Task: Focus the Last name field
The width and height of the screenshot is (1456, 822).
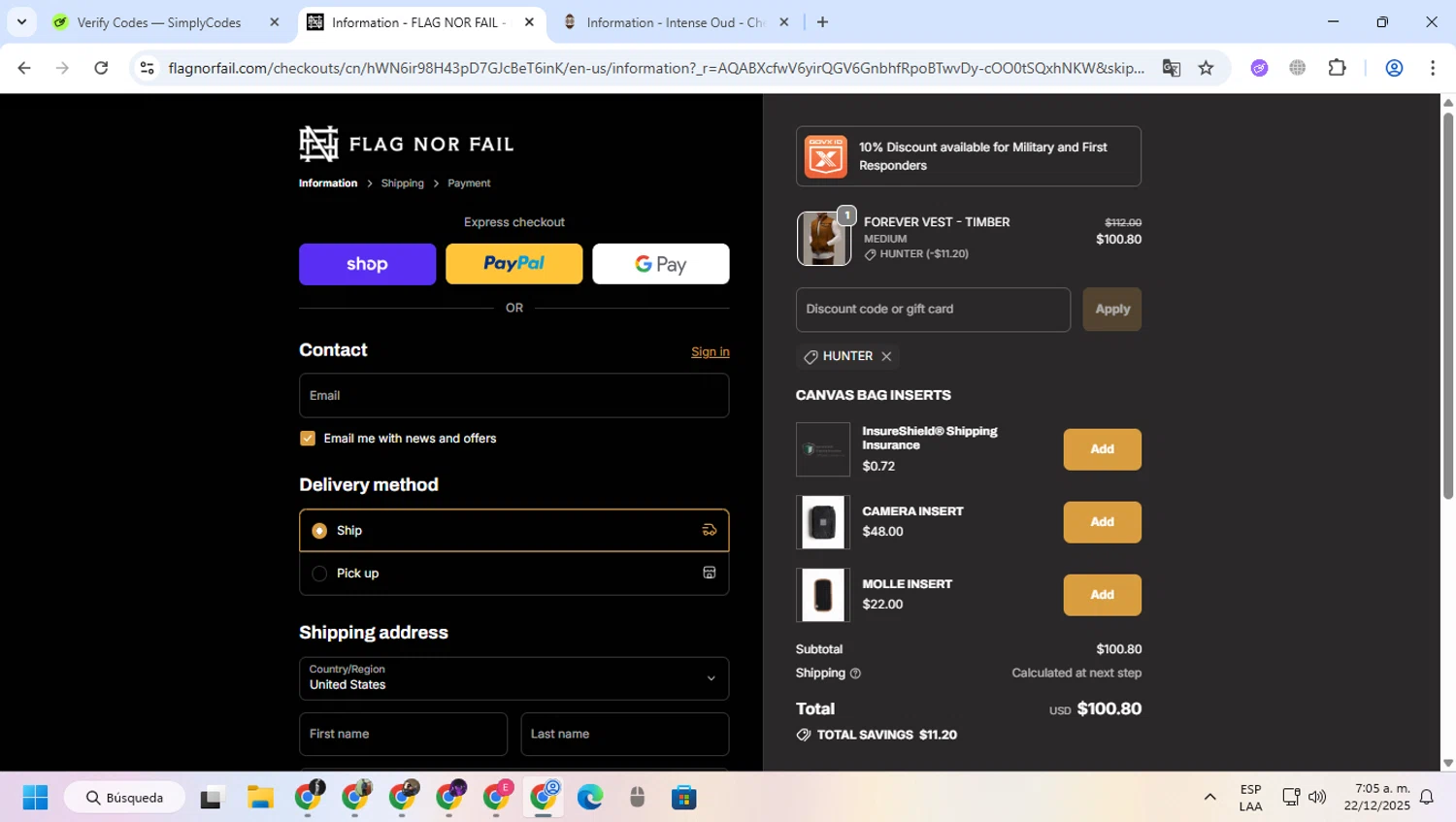Action: [x=624, y=734]
